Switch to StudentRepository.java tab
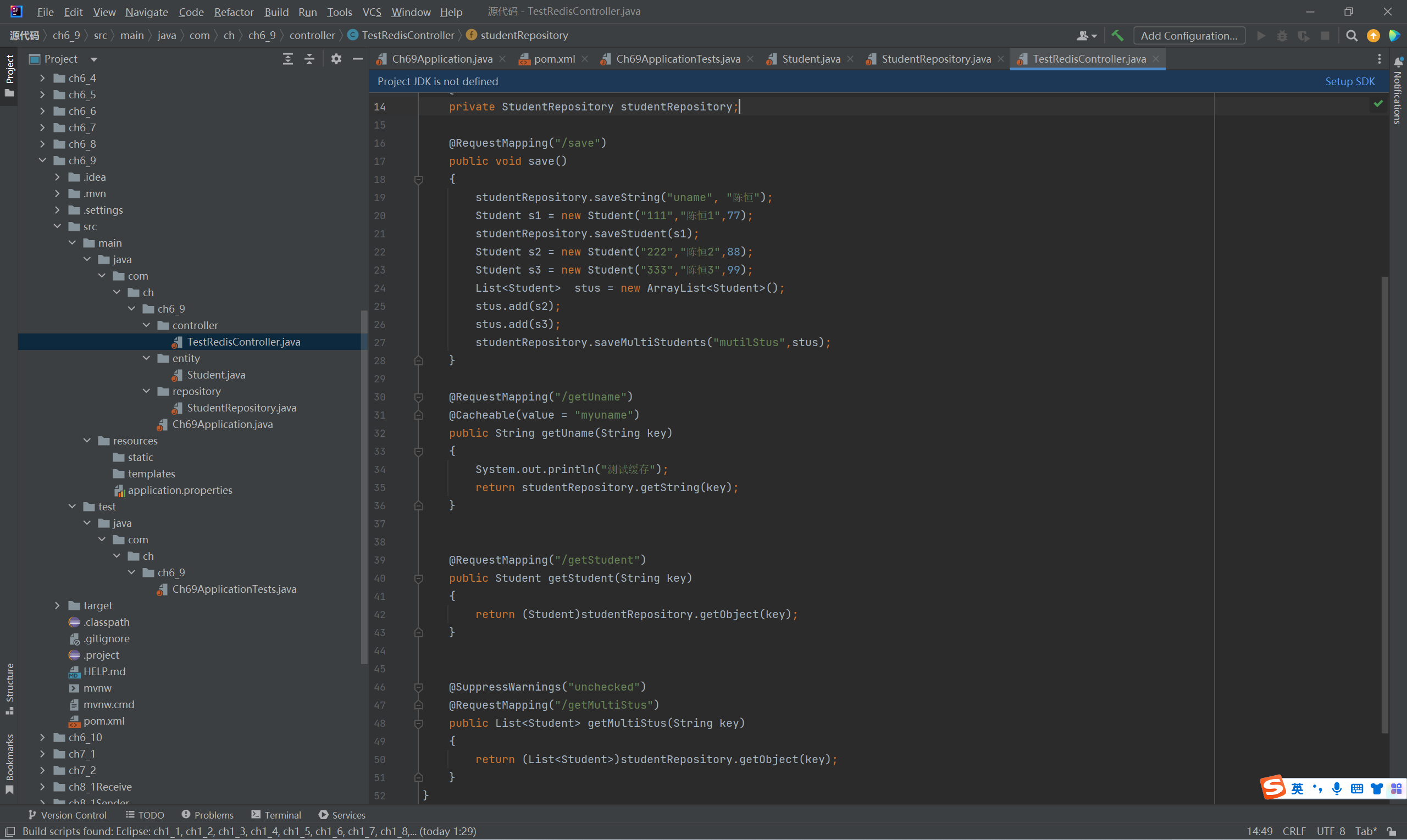 [x=935, y=59]
